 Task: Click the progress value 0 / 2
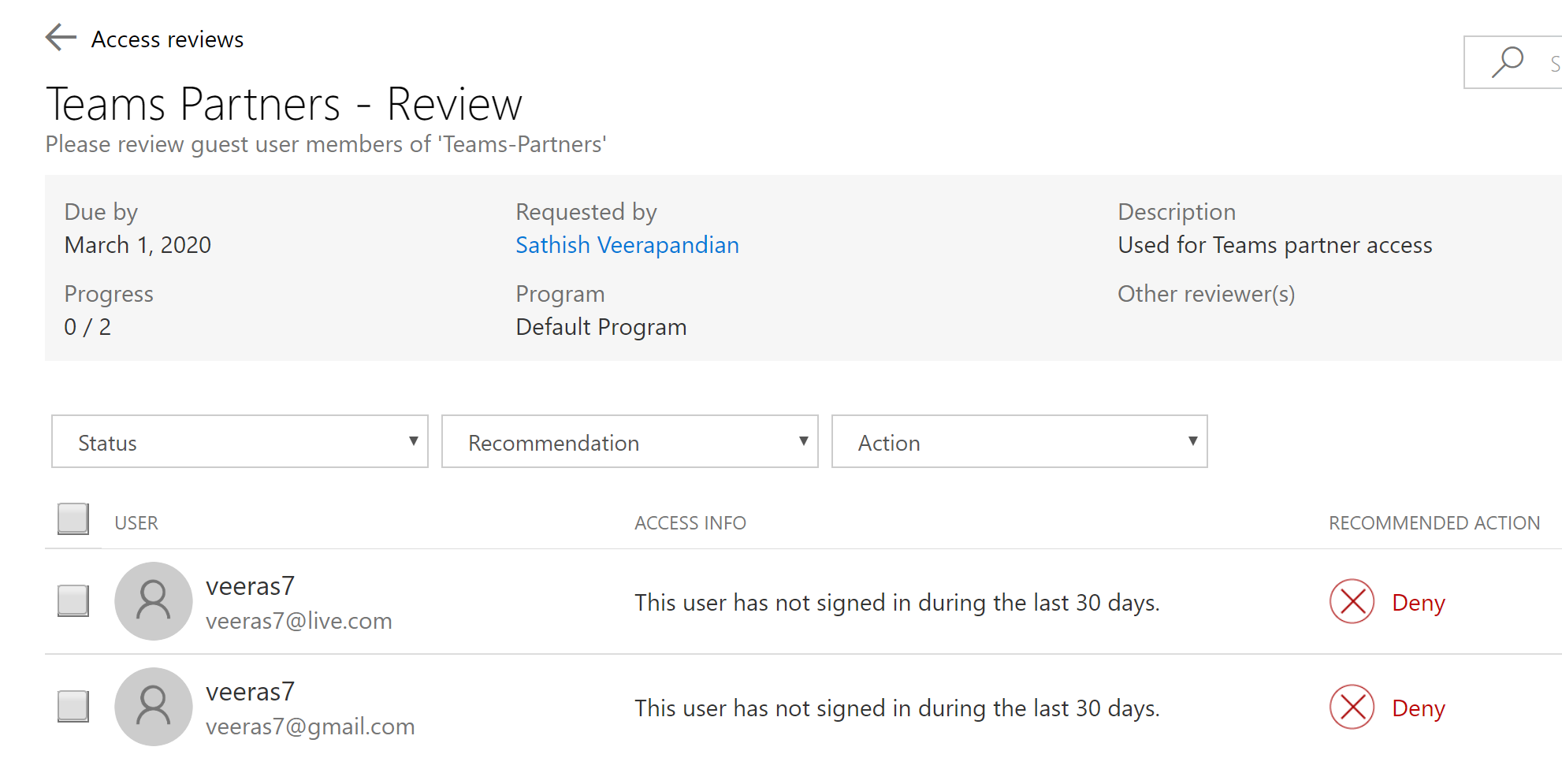[x=87, y=327]
